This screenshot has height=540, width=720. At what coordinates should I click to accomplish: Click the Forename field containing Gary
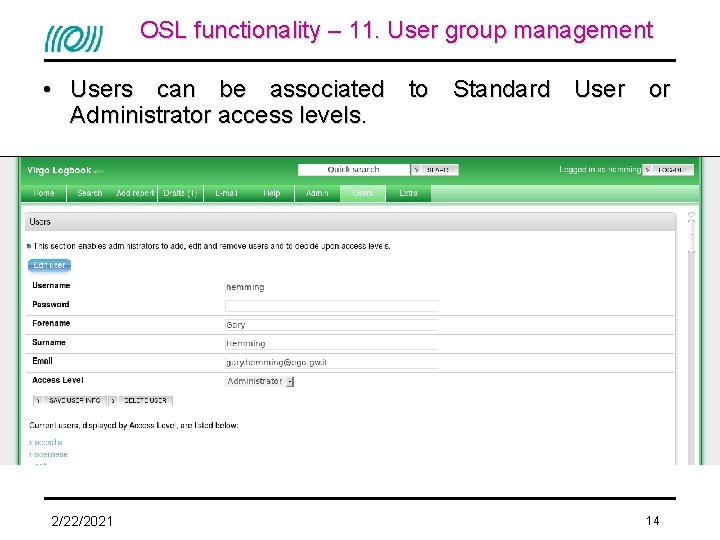pos(331,325)
